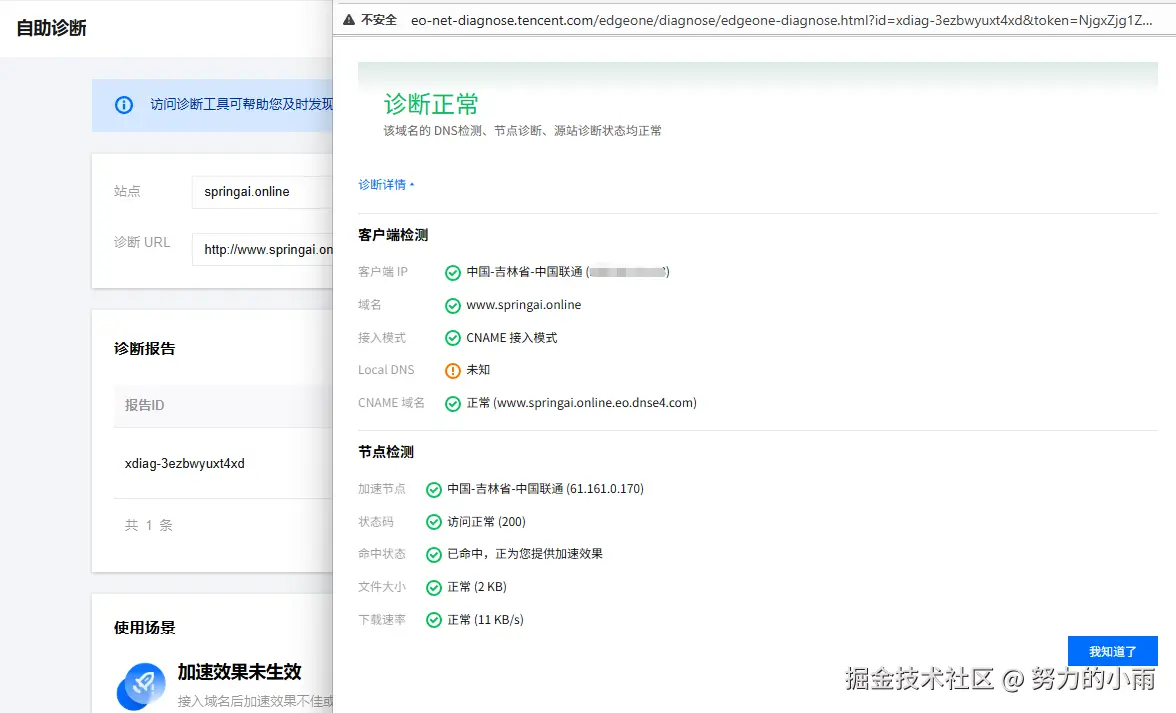The height and width of the screenshot is (713, 1176).
Task: Click the 使用场景 heading
Action: click(x=144, y=628)
